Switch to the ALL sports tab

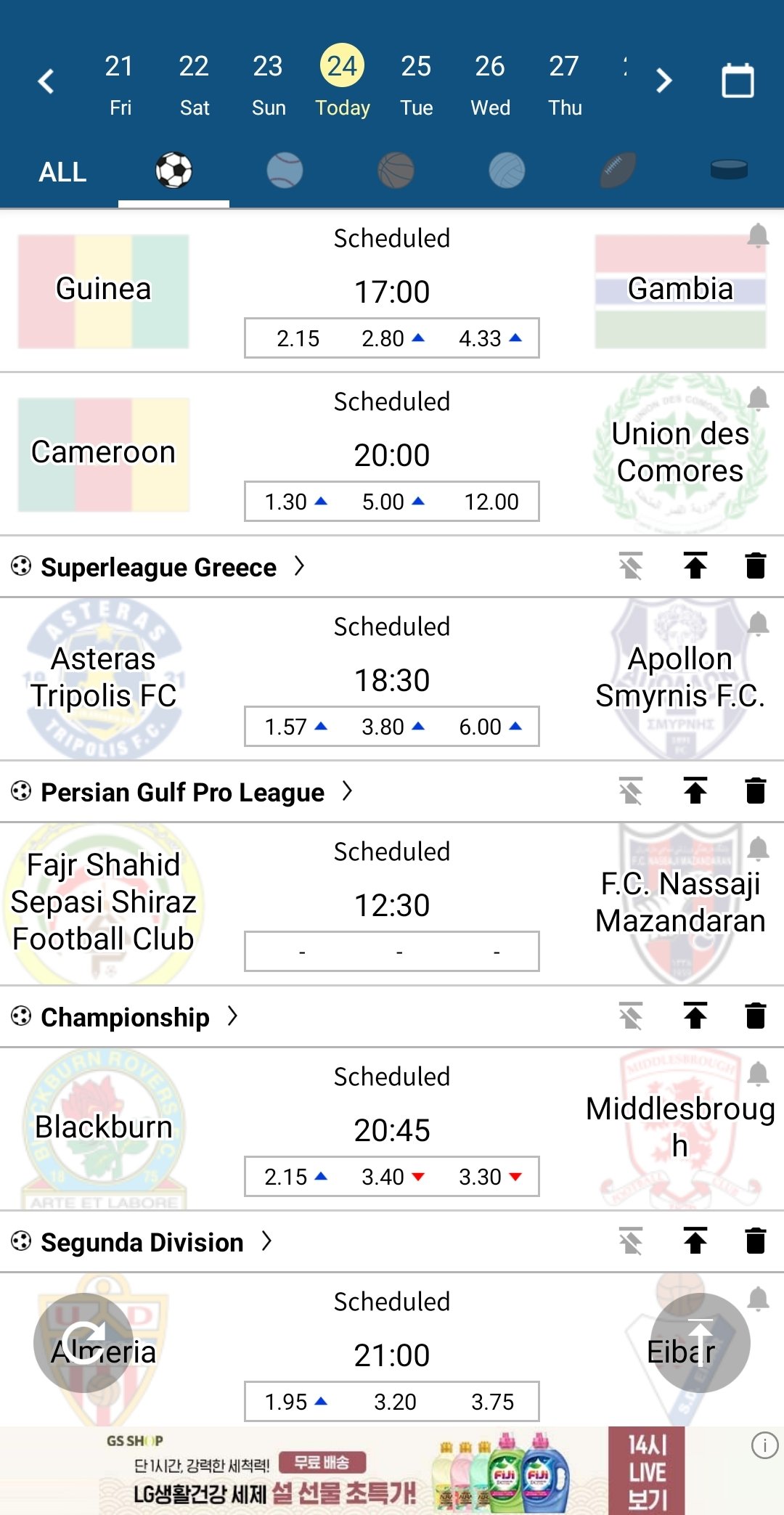click(x=62, y=172)
